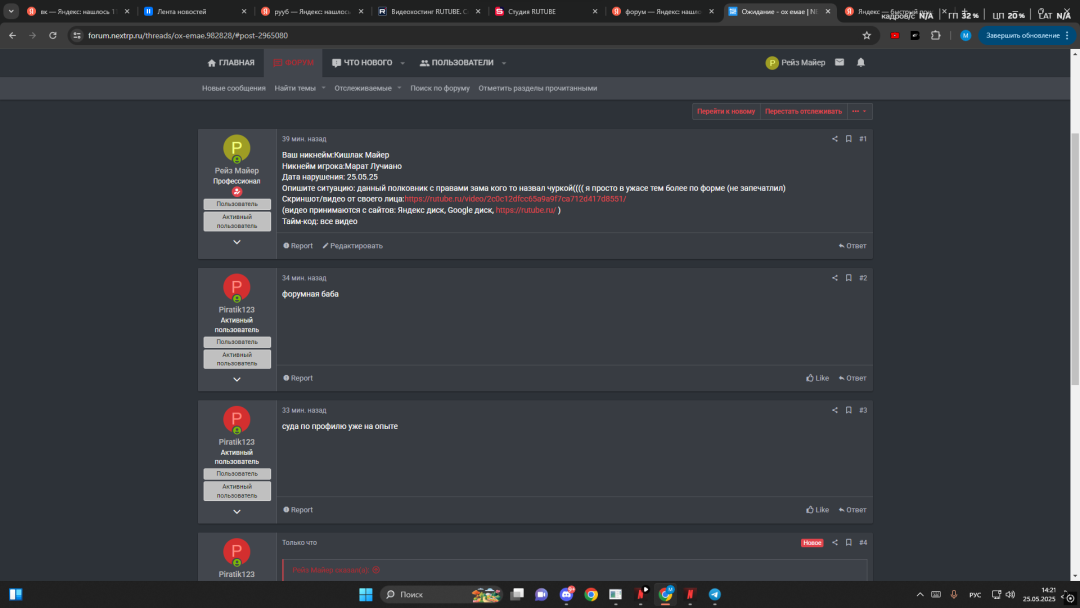This screenshot has height=608, width=1080.
Task: Expand user details under Рейз Майер avatar
Action: pyautogui.click(x=237, y=242)
